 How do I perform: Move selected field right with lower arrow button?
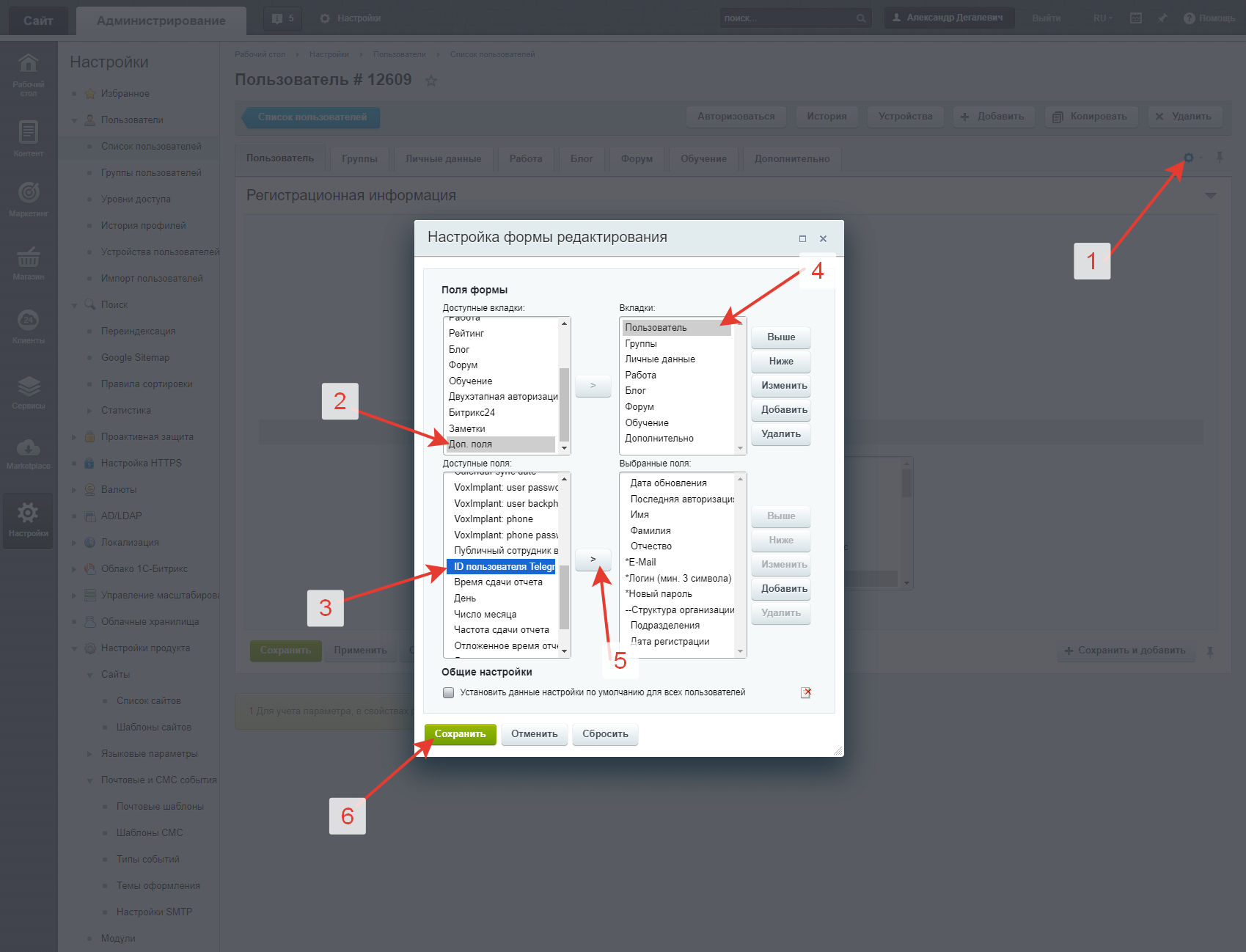(x=593, y=560)
